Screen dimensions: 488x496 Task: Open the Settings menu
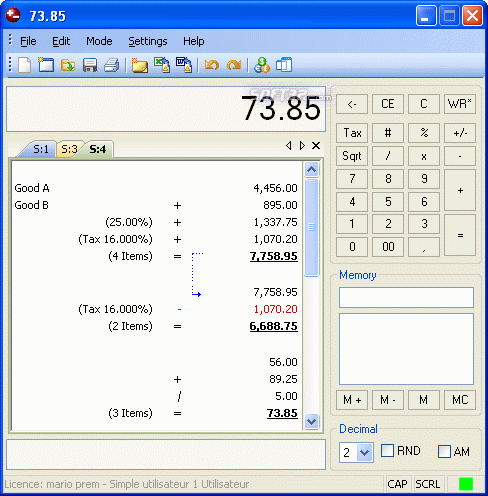148,41
